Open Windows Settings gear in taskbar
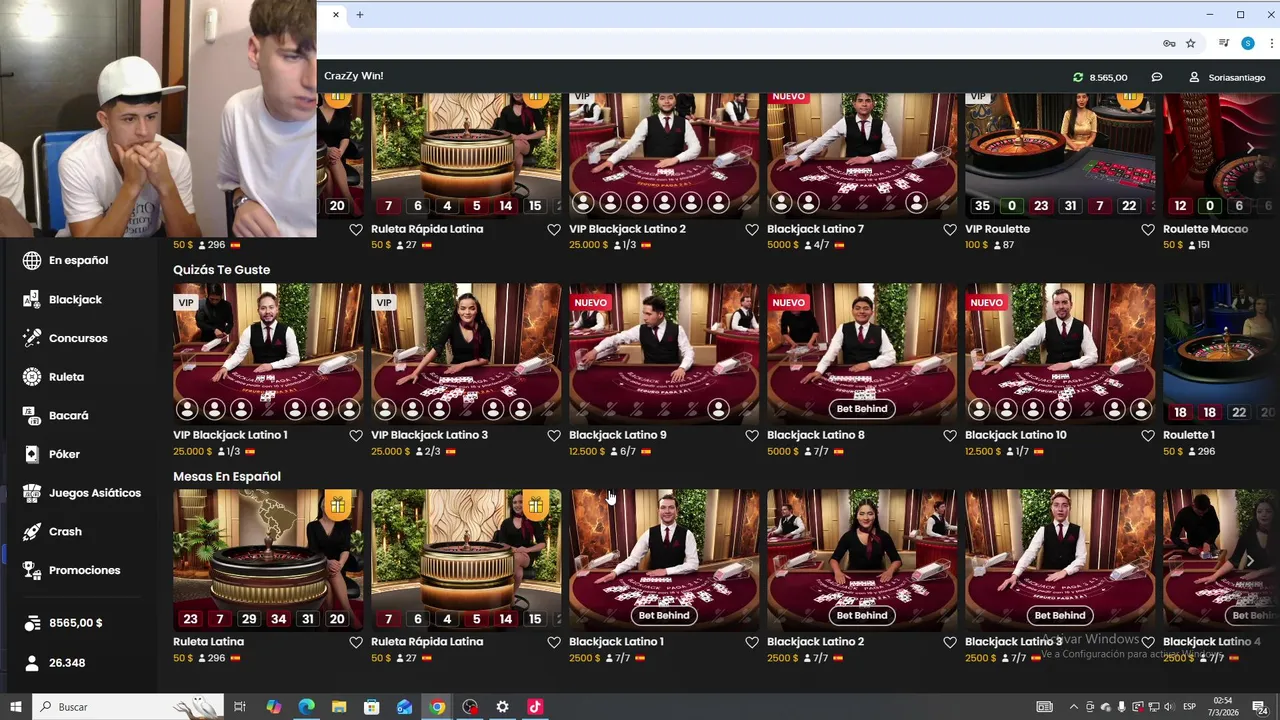1280x720 pixels. pyautogui.click(x=503, y=707)
